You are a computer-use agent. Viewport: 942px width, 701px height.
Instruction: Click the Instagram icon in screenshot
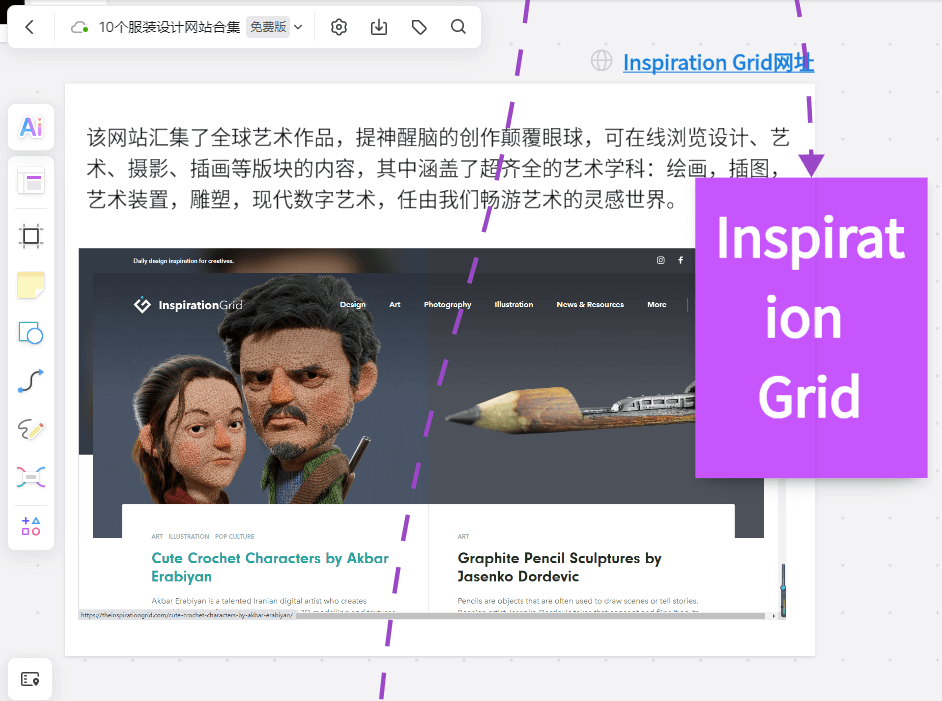[x=661, y=260]
